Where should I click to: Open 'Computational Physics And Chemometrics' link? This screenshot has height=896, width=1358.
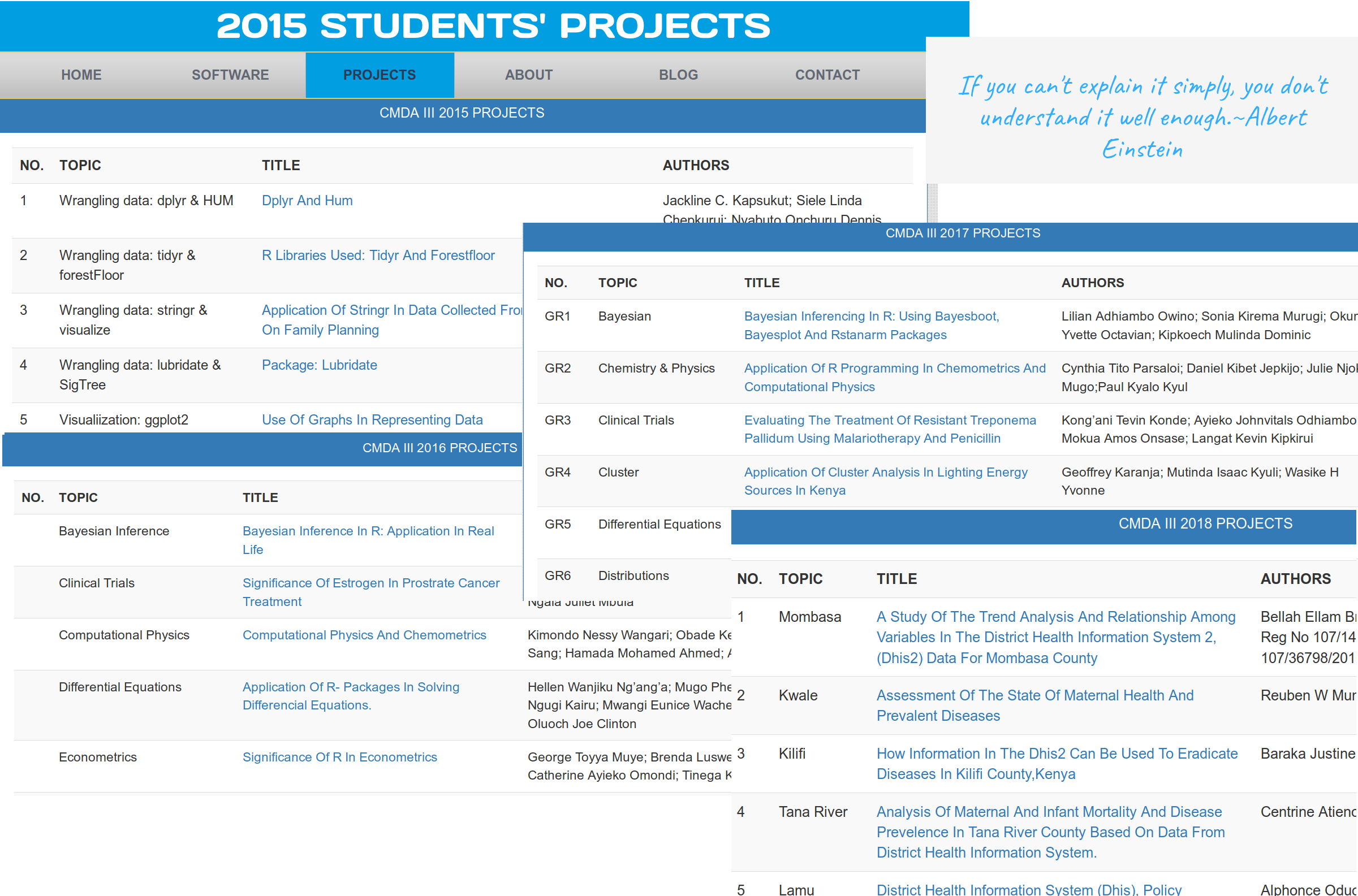(364, 635)
